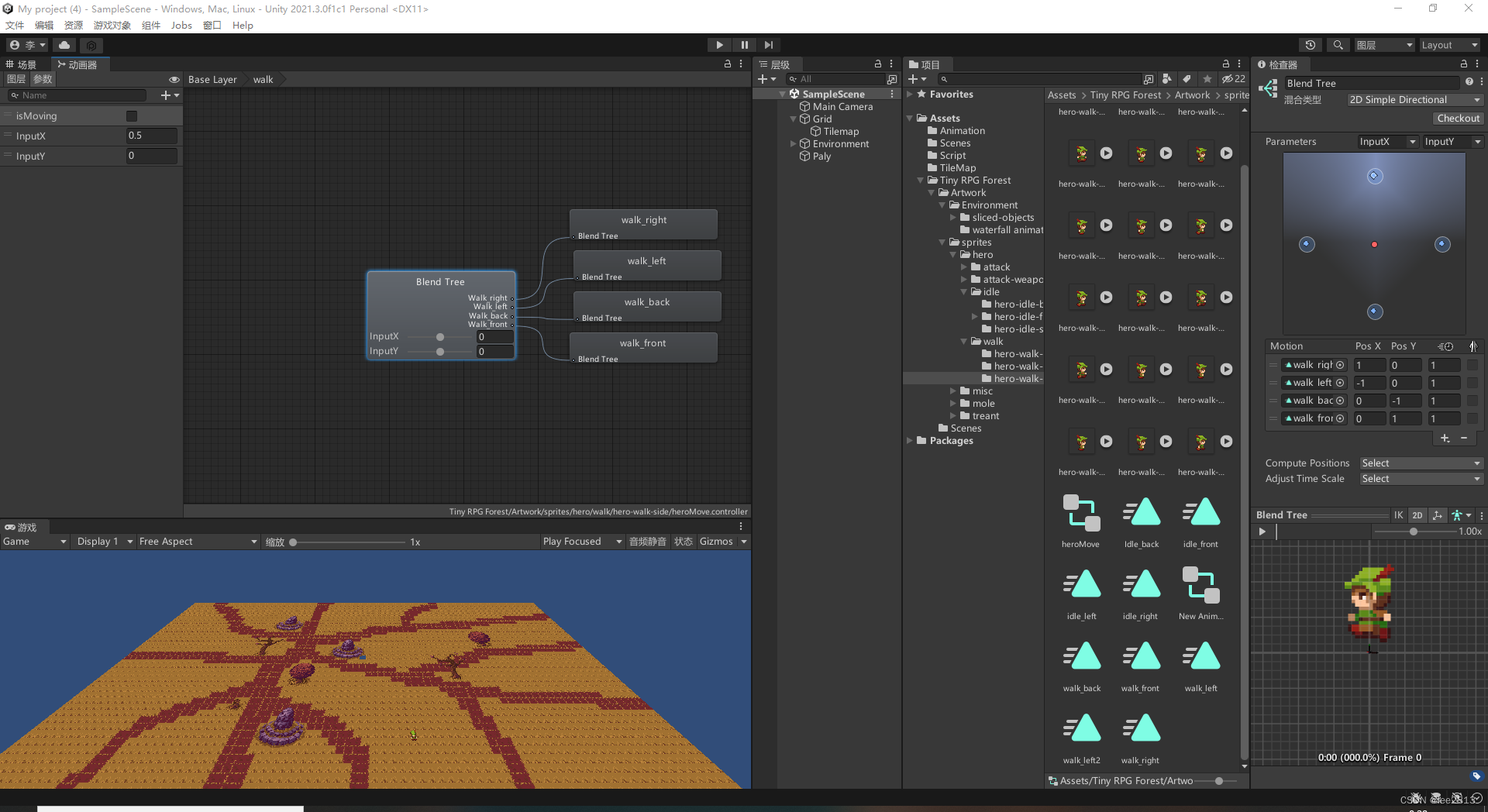
Task: Select the New Anim controller asset
Action: (x=1200, y=593)
